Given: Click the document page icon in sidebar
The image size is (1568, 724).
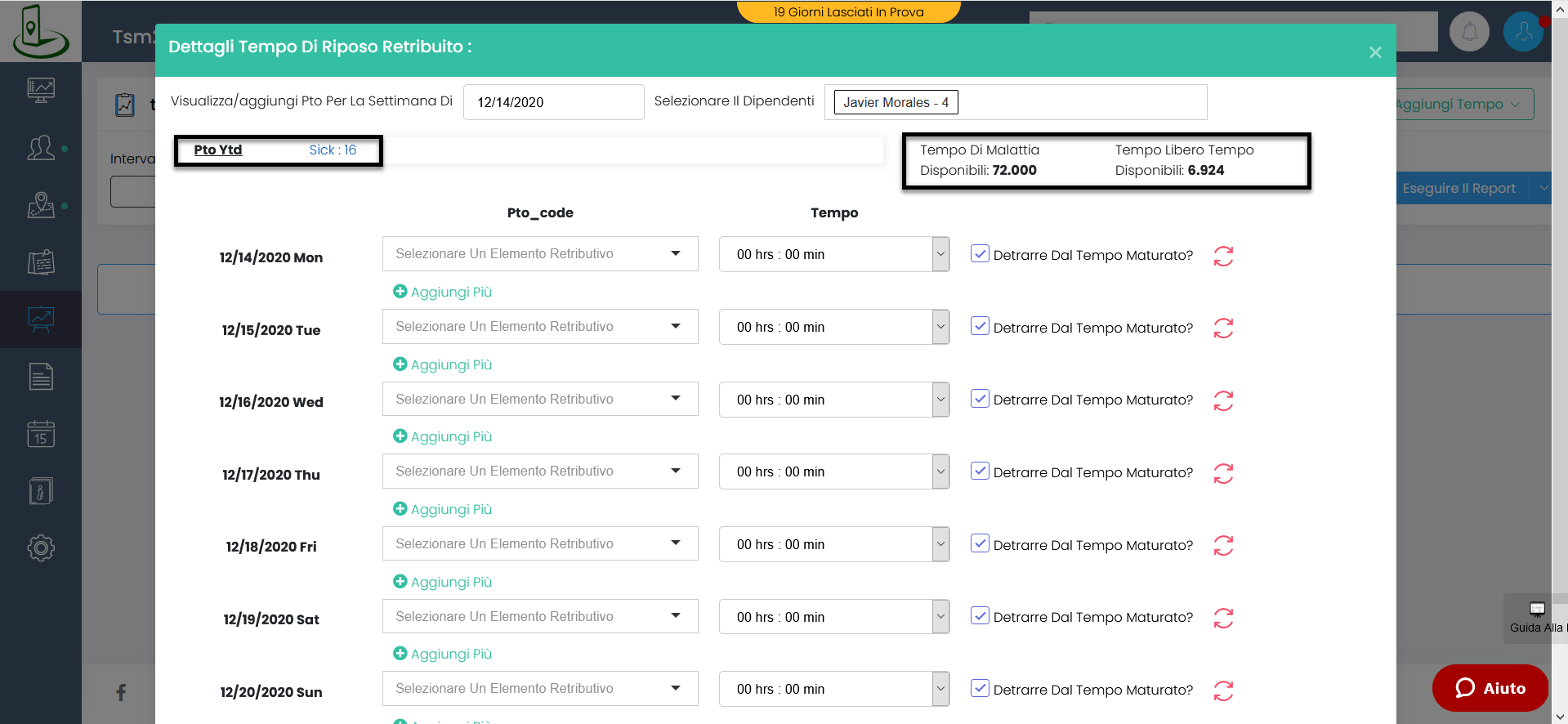Looking at the screenshot, I should pos(41,377).
